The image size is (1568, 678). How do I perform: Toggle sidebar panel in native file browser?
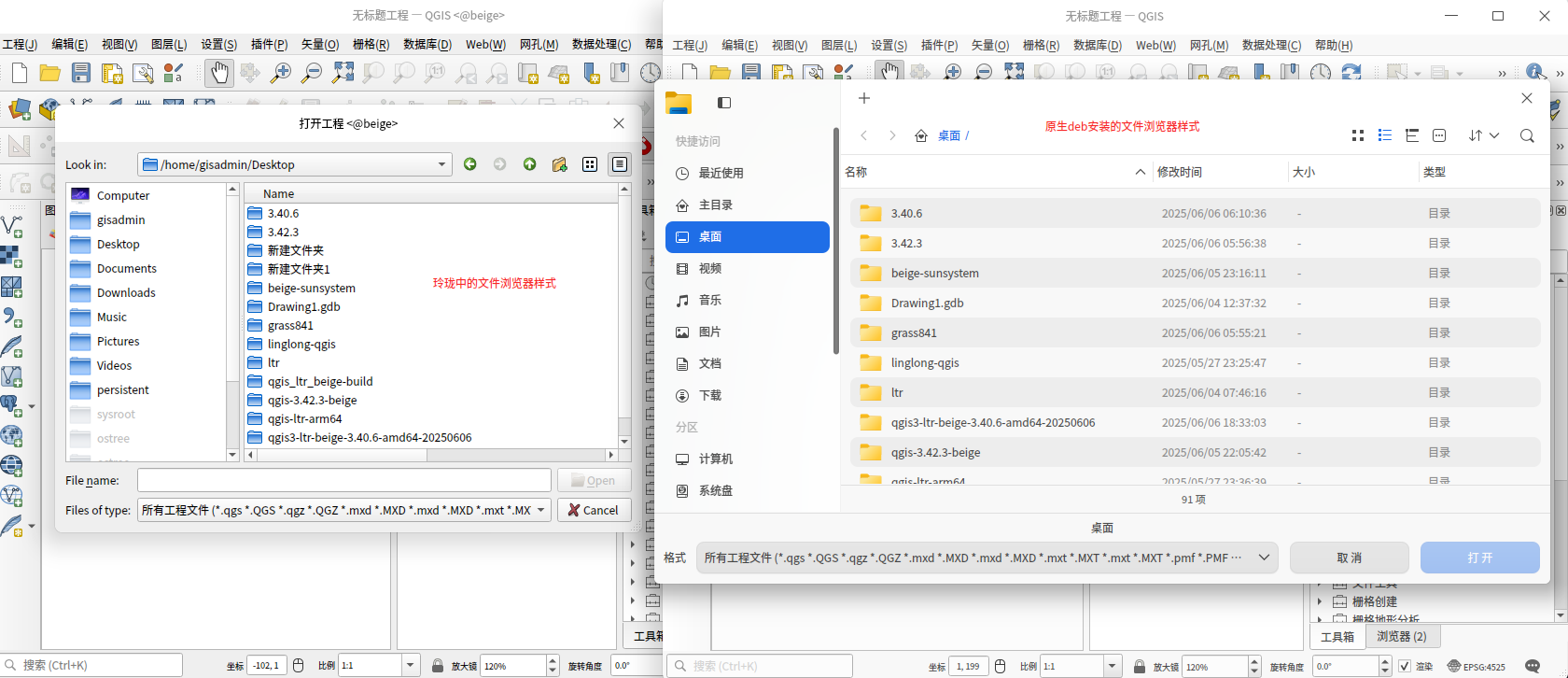pyautogui.click(x=724, y=103)
